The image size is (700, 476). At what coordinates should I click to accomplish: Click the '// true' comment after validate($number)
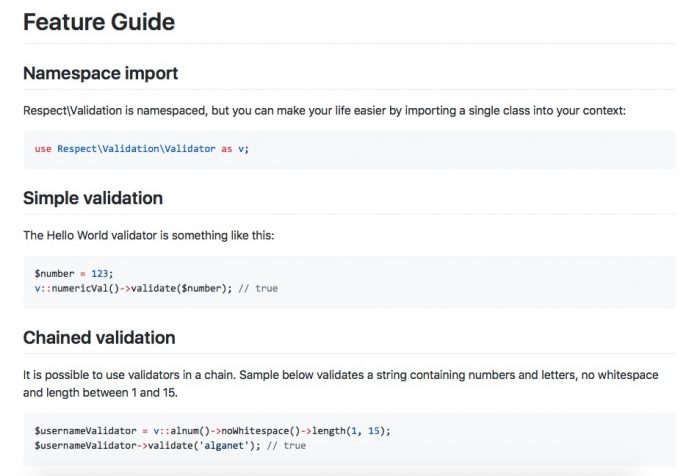point(258,288)
